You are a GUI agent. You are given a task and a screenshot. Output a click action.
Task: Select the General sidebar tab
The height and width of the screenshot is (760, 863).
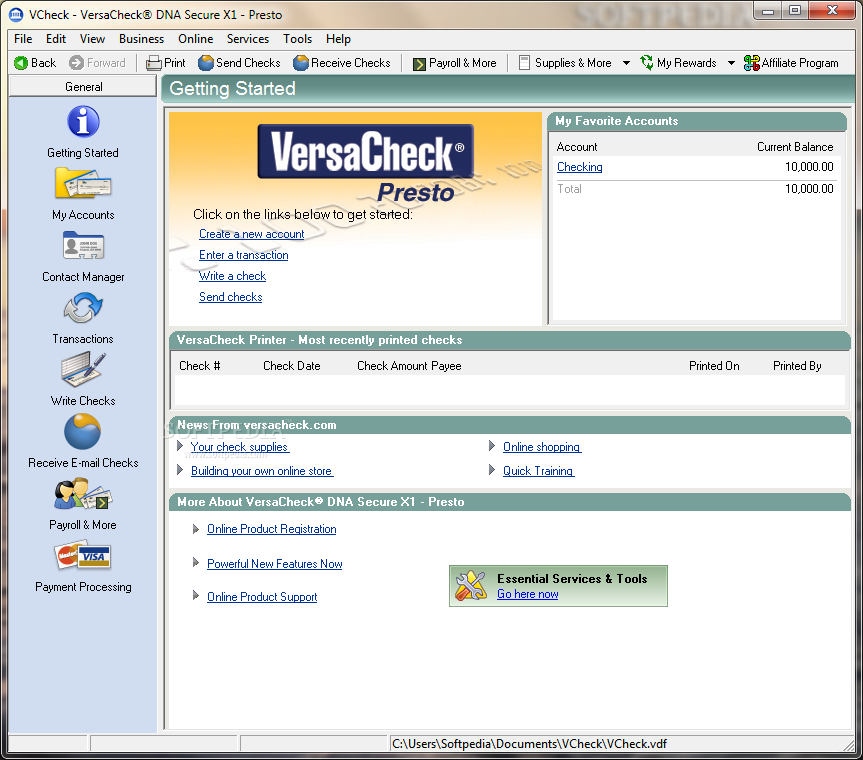(x=83, y=86)
